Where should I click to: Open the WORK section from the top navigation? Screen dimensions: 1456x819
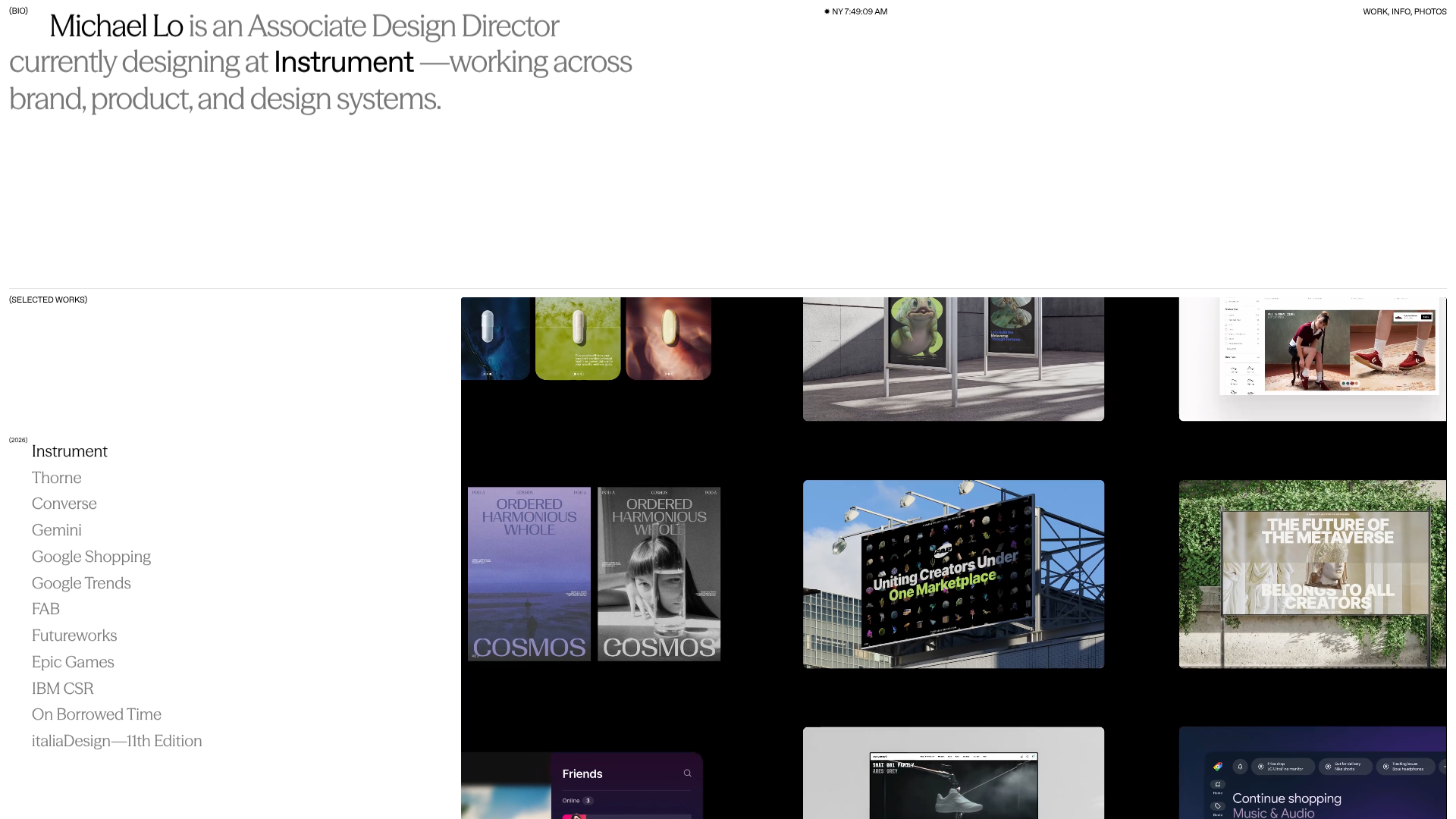(1374, 11)
